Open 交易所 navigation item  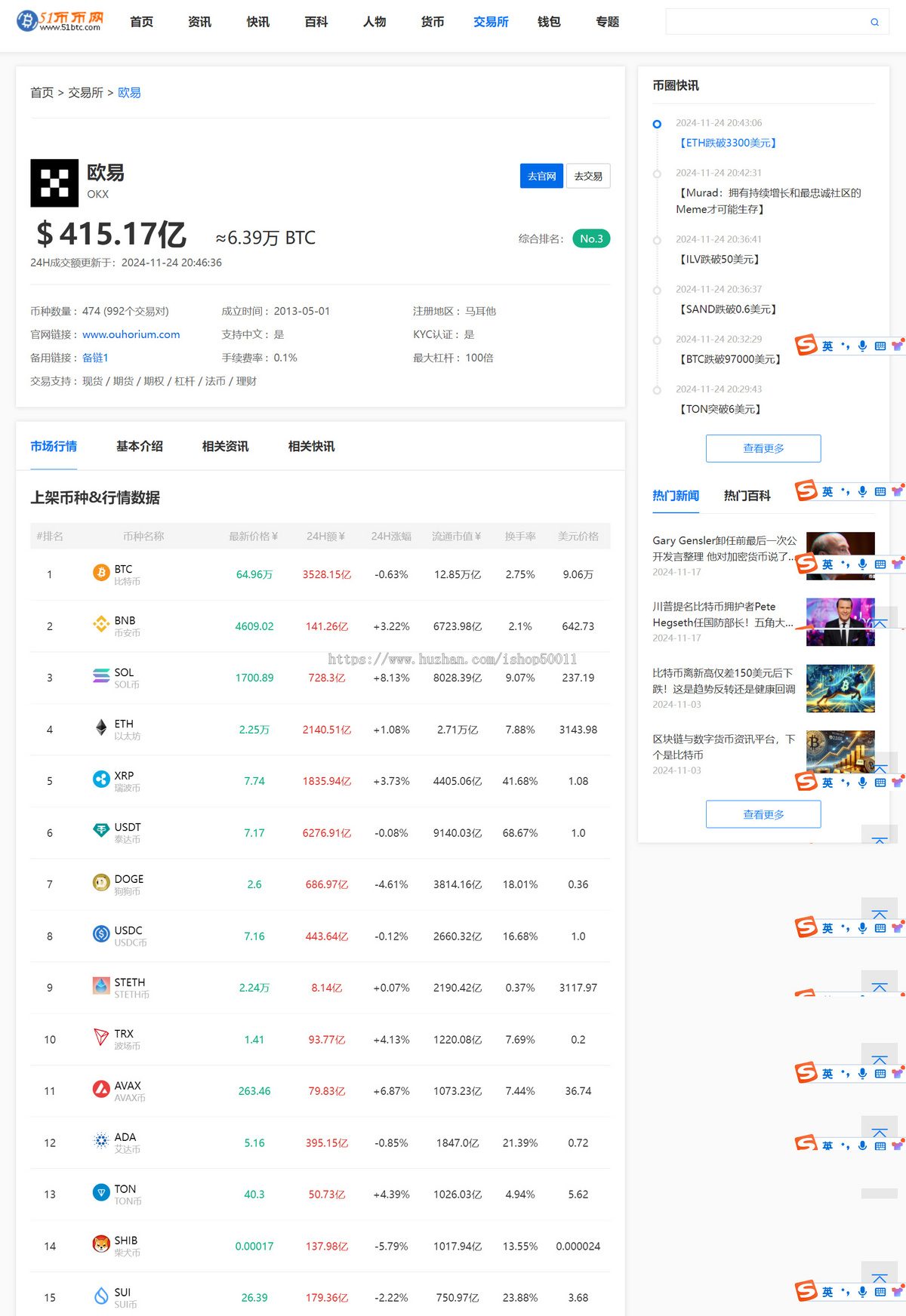(491, 22)
